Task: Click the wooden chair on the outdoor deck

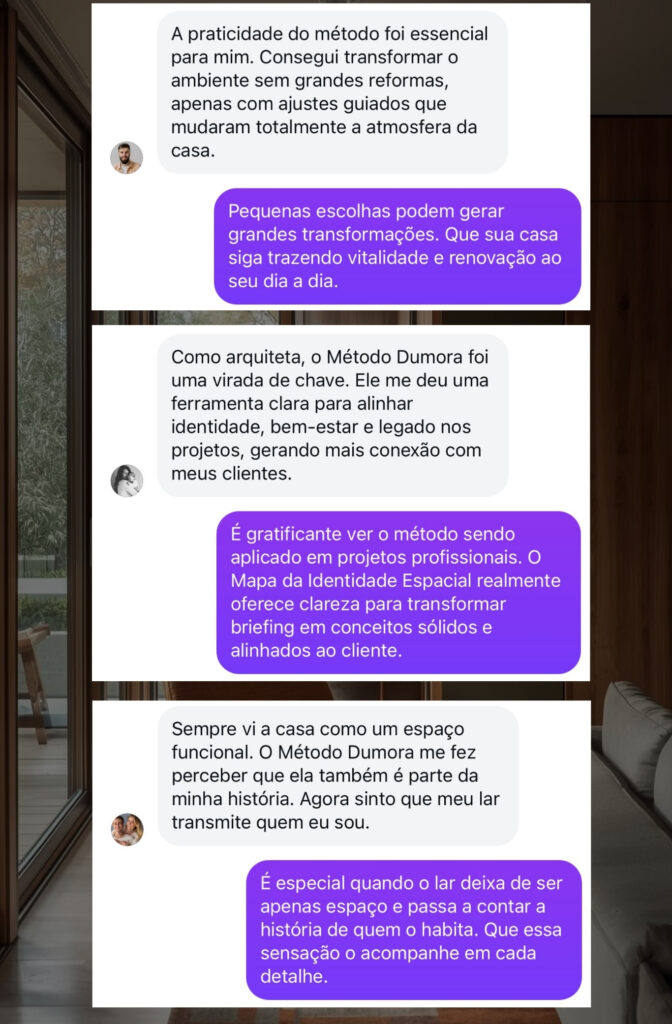Action: (x=34, y=679)
